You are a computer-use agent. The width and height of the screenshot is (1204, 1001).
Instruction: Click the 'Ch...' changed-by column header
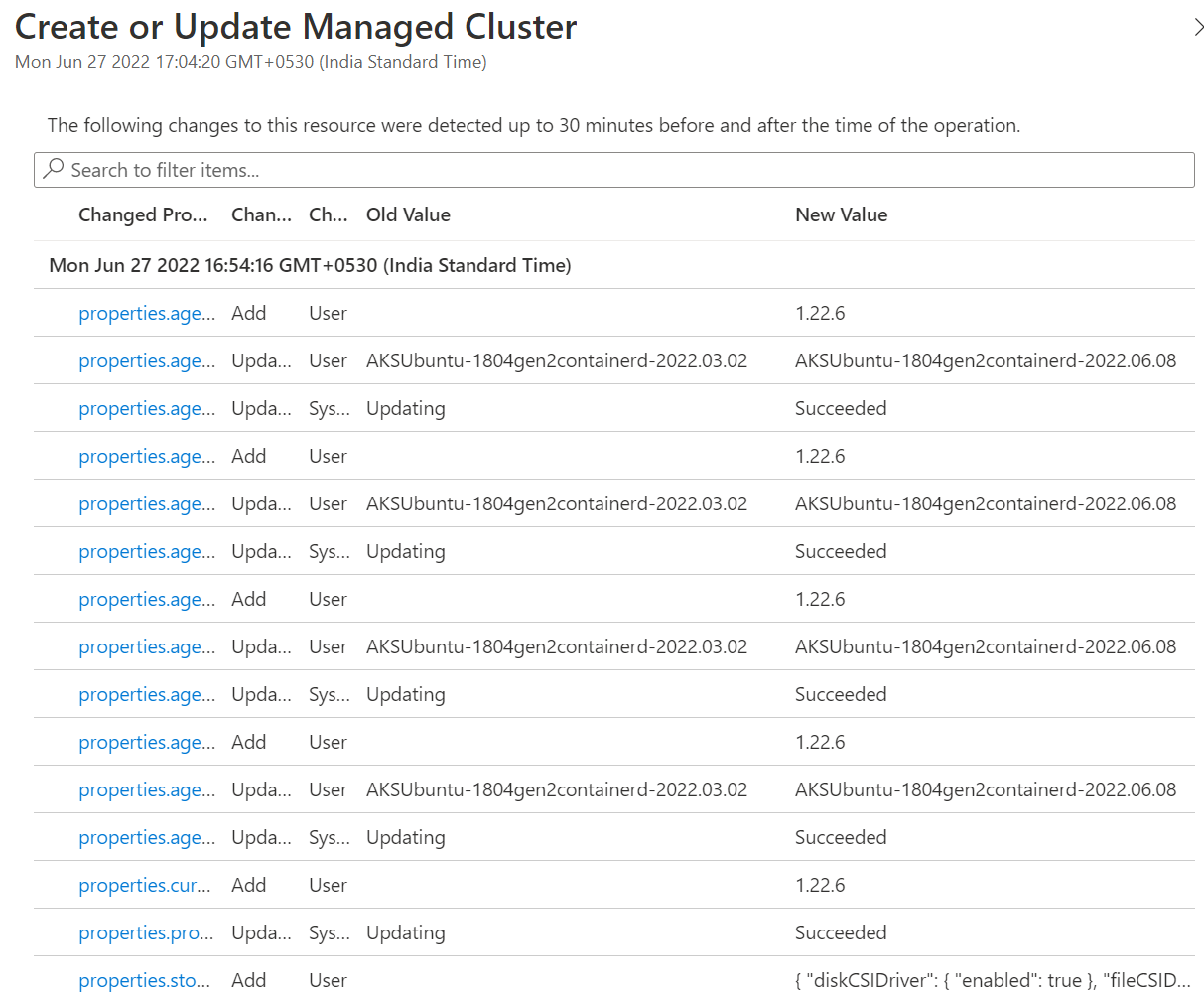click(329, 214)
